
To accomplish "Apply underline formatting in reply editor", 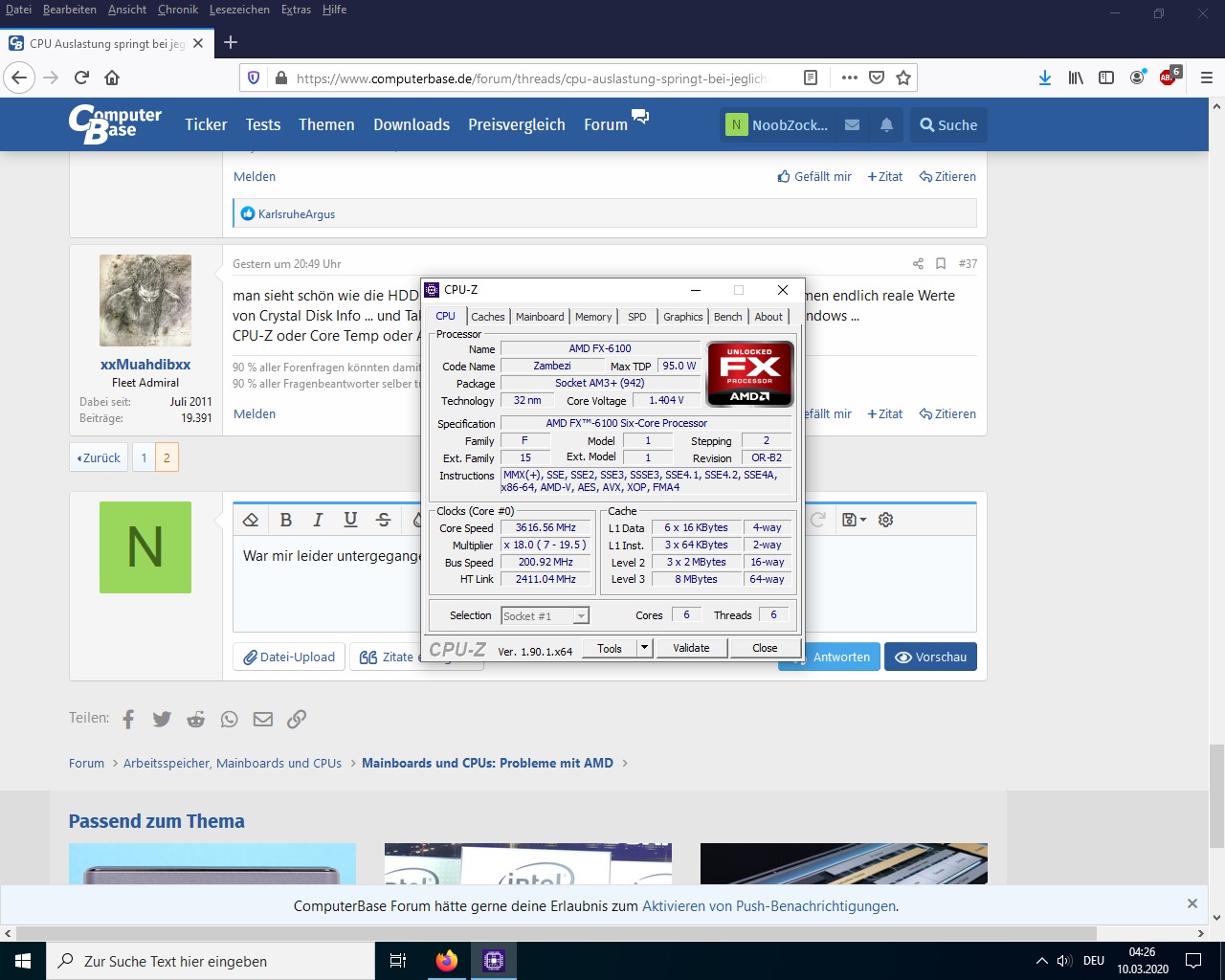I will click(x=350, y=520).
